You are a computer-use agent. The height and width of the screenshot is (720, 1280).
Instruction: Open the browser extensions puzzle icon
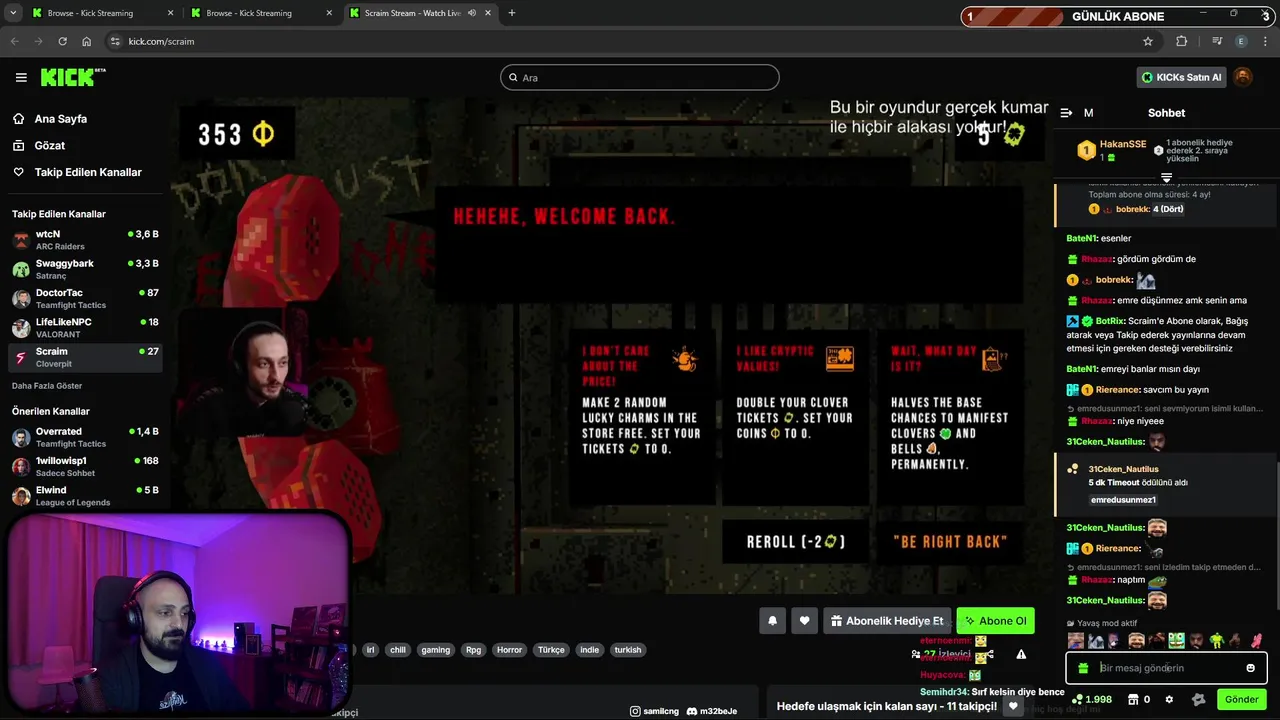pos(1182,41)
